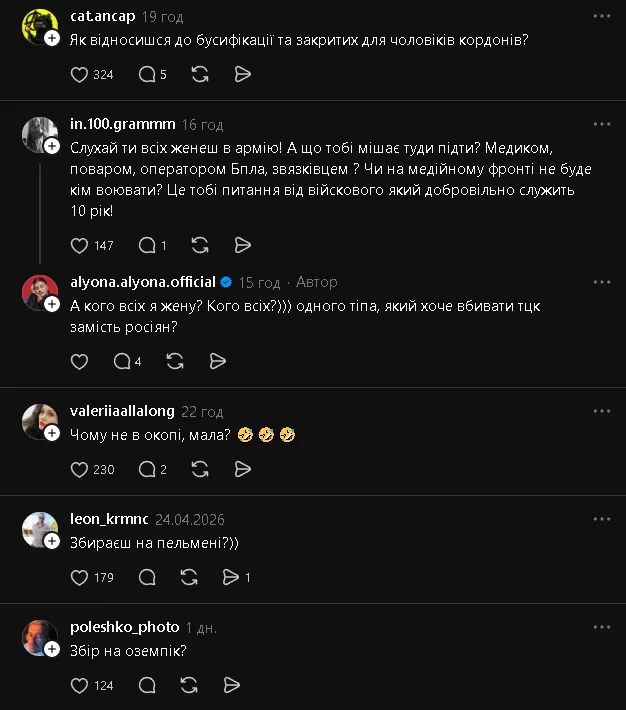626x710 pixels.
Task: Repost poleshko_photo's comment
Action: coord(189,685)
